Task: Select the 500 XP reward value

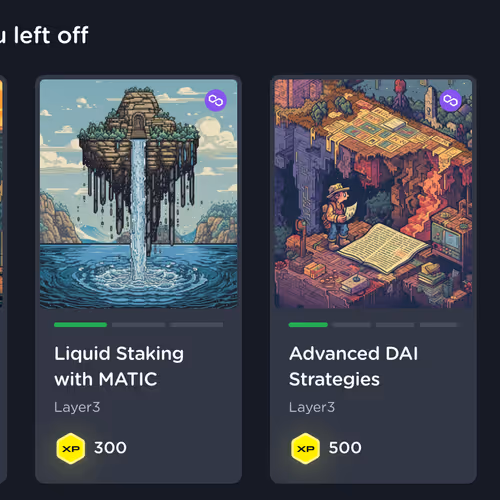Action: (x=345, y=448)
